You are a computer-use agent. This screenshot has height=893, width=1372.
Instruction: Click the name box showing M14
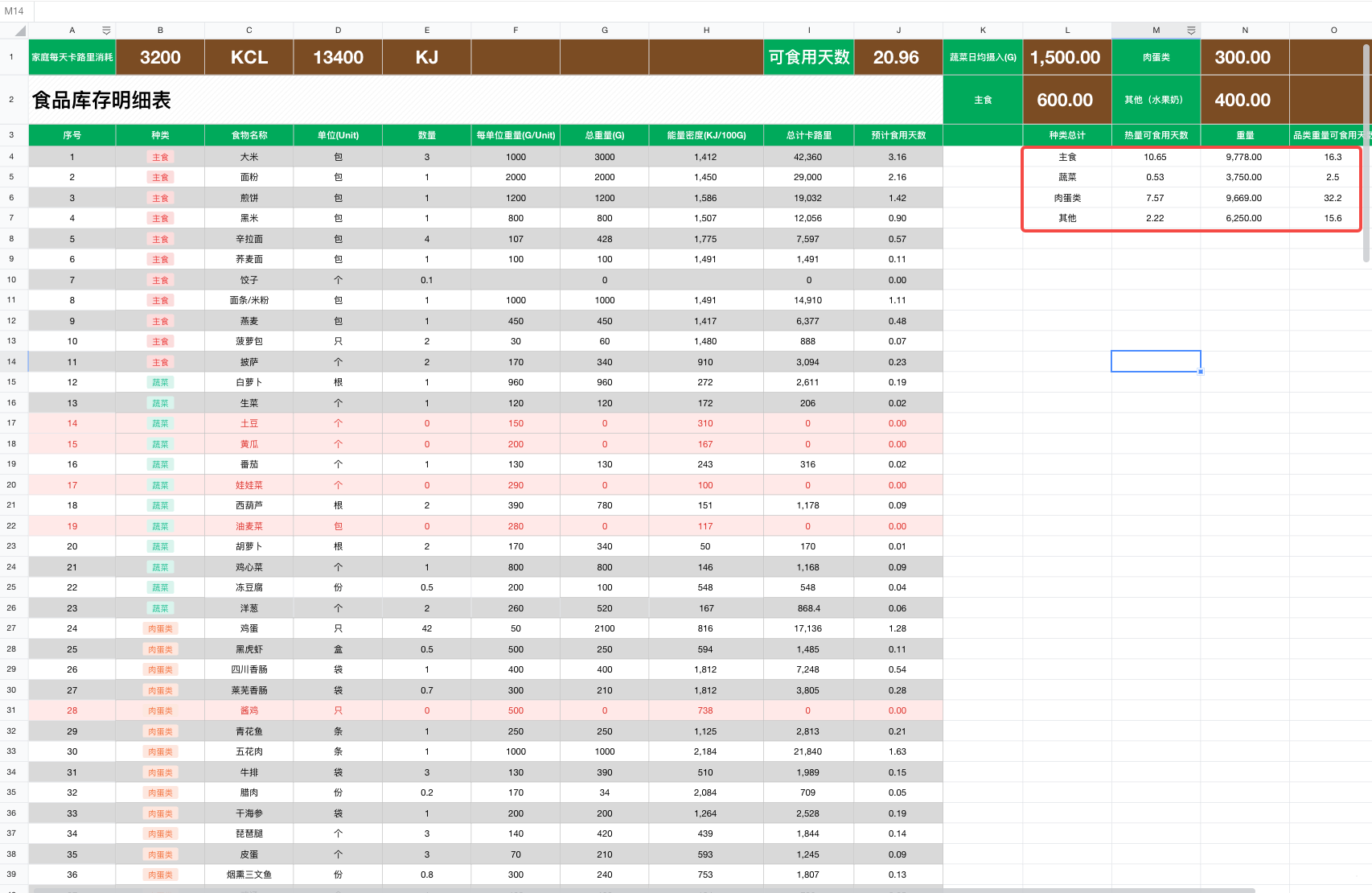14,11
